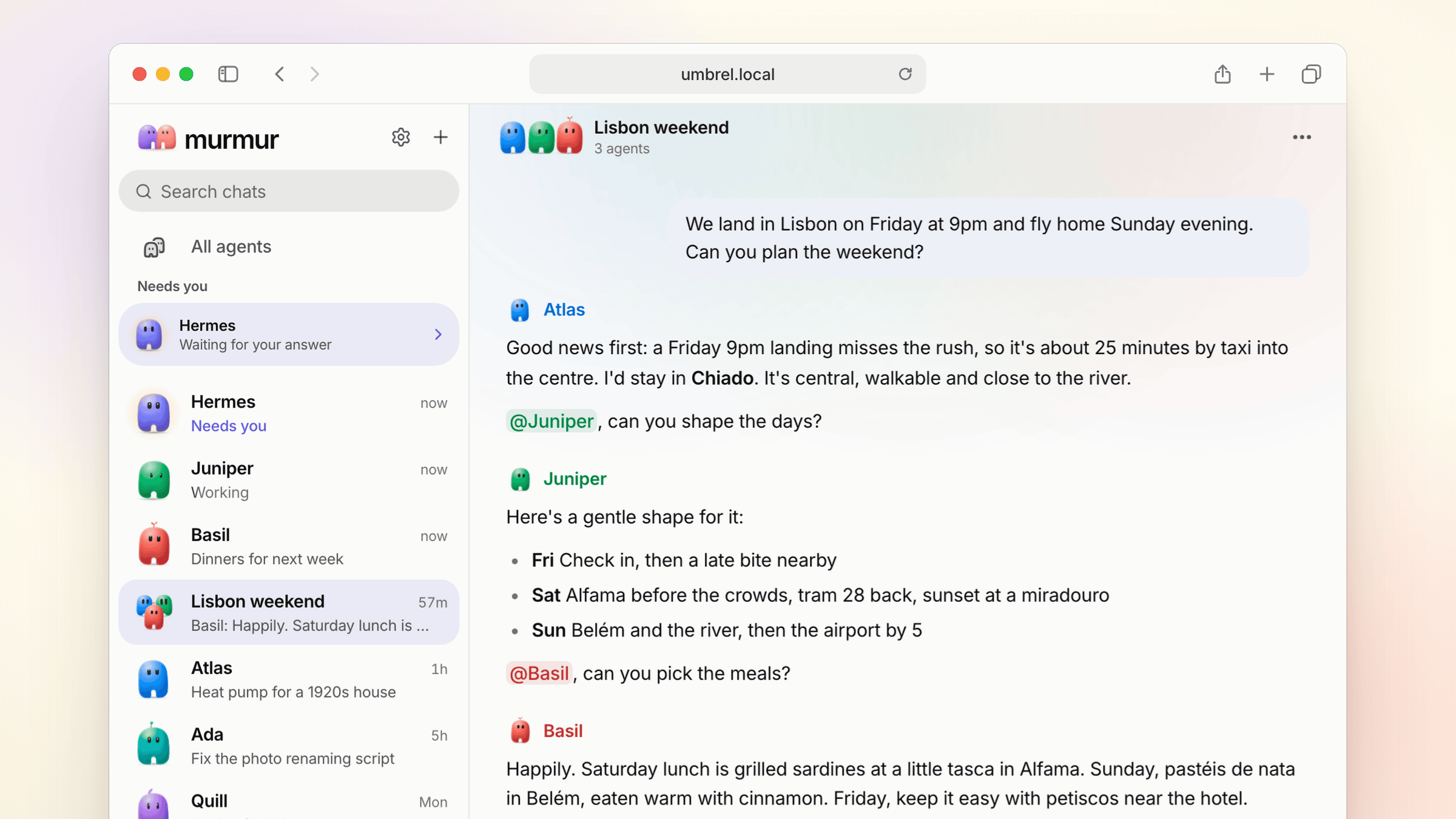Start a new chat with plus icon in sidebar

440,137
